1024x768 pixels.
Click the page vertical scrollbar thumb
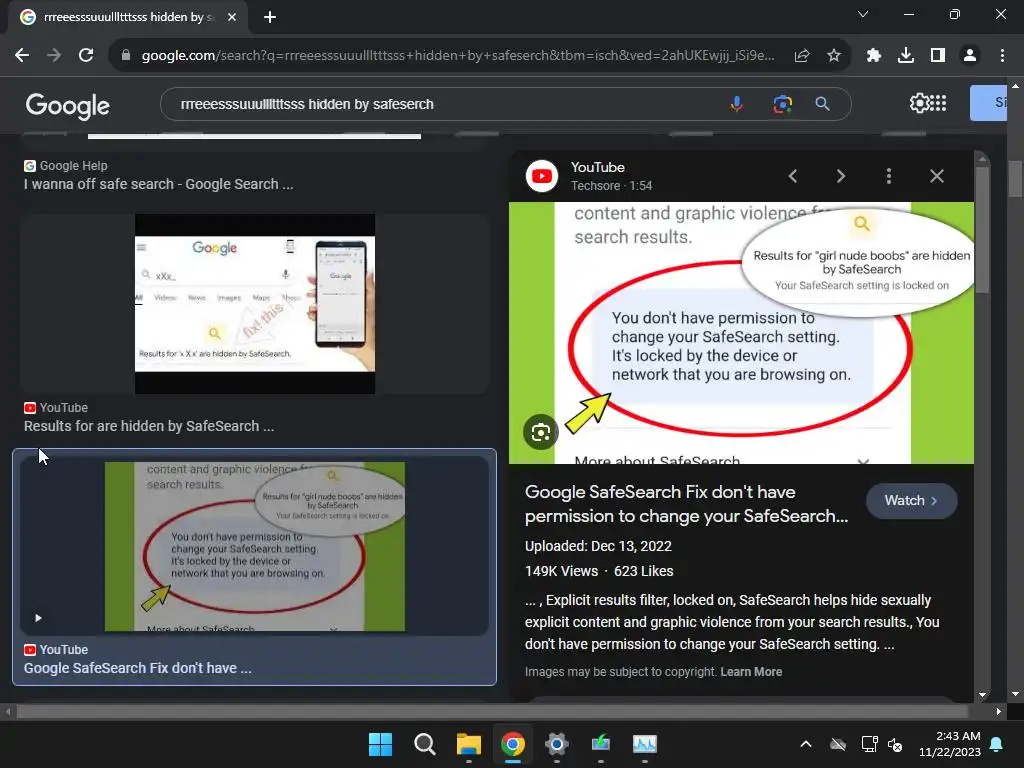[x=1014, y=178]
